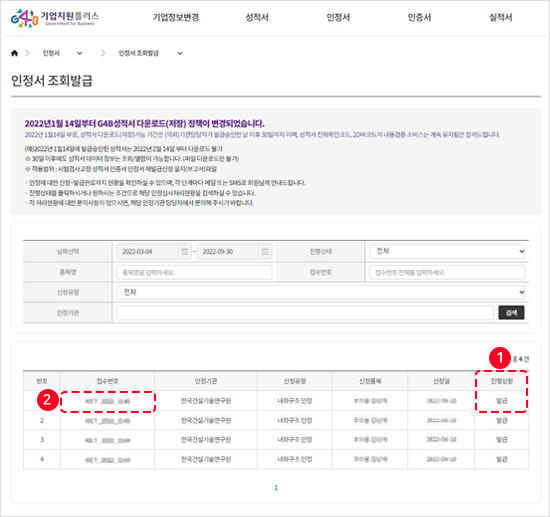The image size is (550, 517).
Task: Focus the 품목명 input field
Action: point(194,273)
